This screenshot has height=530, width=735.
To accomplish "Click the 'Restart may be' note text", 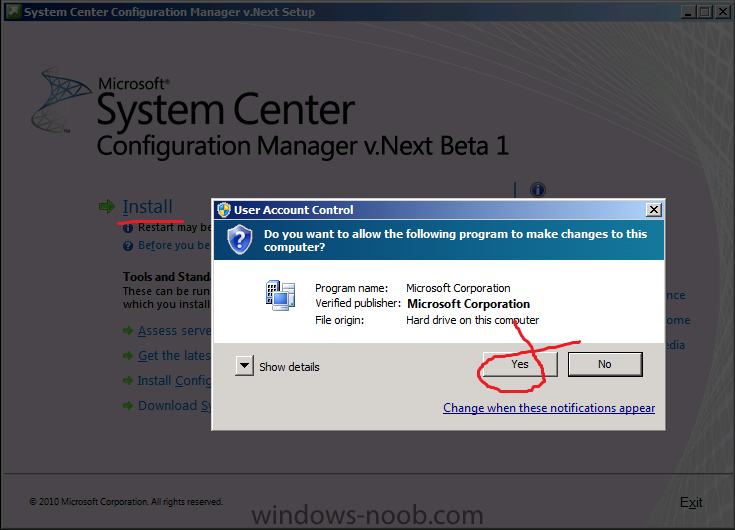I will pos(174,227).
